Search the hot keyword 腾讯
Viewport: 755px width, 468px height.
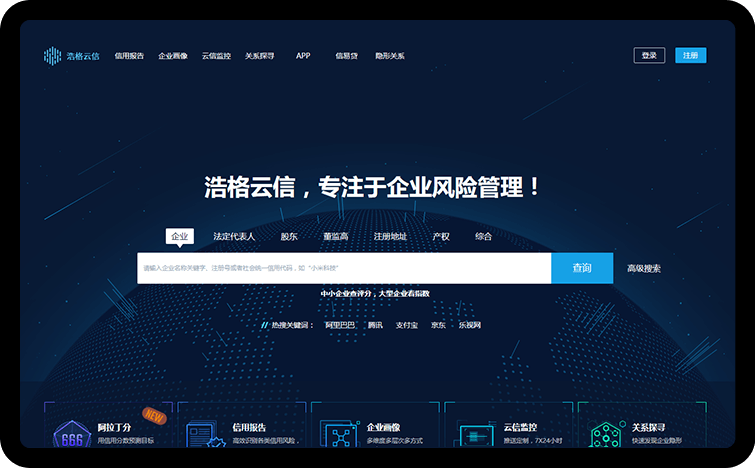click(x=375, y=325)
